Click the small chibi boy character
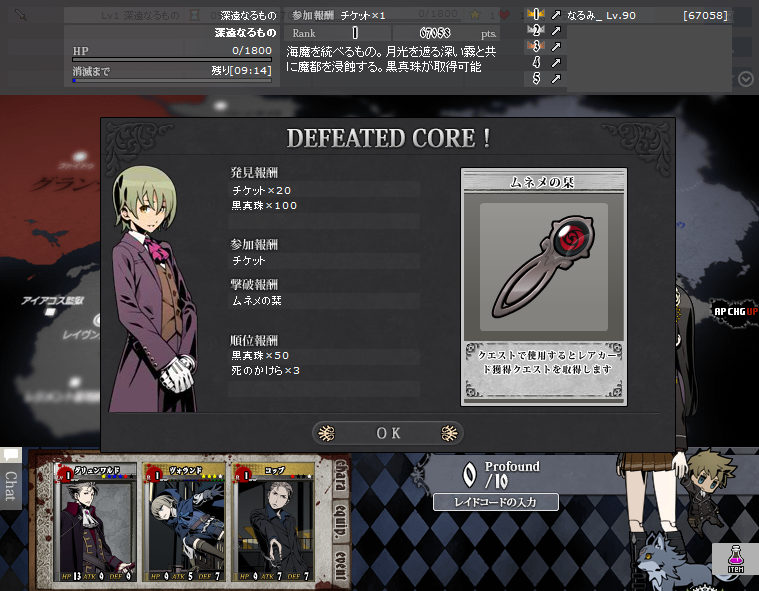This screenshot has height=591, width=759. pyautogui.click(x=709, y=494)
